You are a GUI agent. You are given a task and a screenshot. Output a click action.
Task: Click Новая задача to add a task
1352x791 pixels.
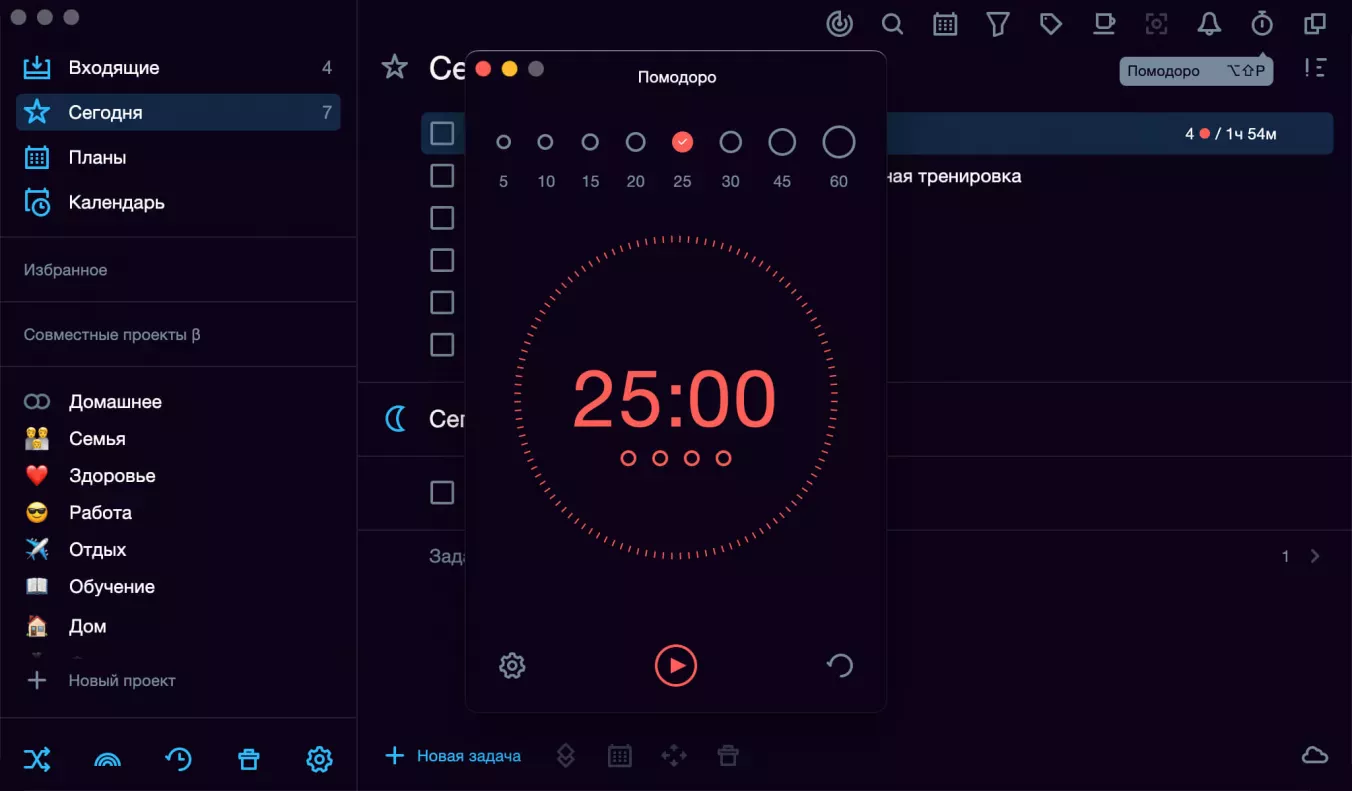(x=453, y=756)
